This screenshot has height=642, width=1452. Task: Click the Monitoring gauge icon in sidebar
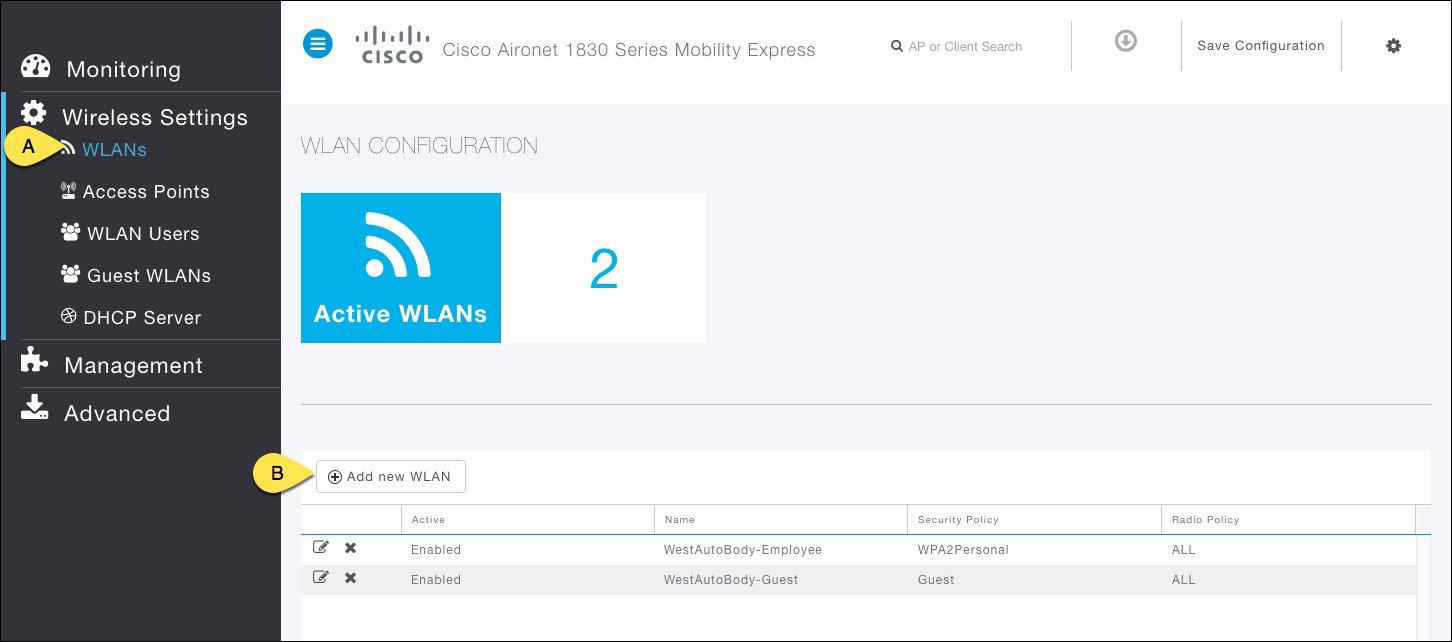click(x=35, y=65)
